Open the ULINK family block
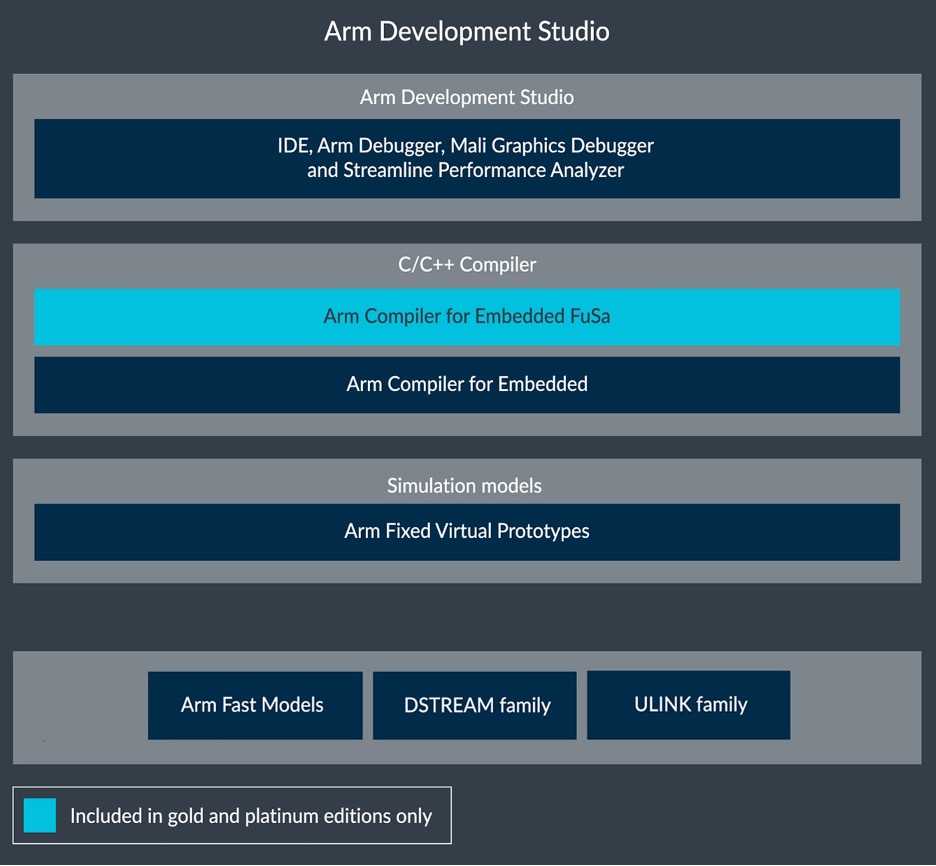The image size is (936, 866). (689, 705)
